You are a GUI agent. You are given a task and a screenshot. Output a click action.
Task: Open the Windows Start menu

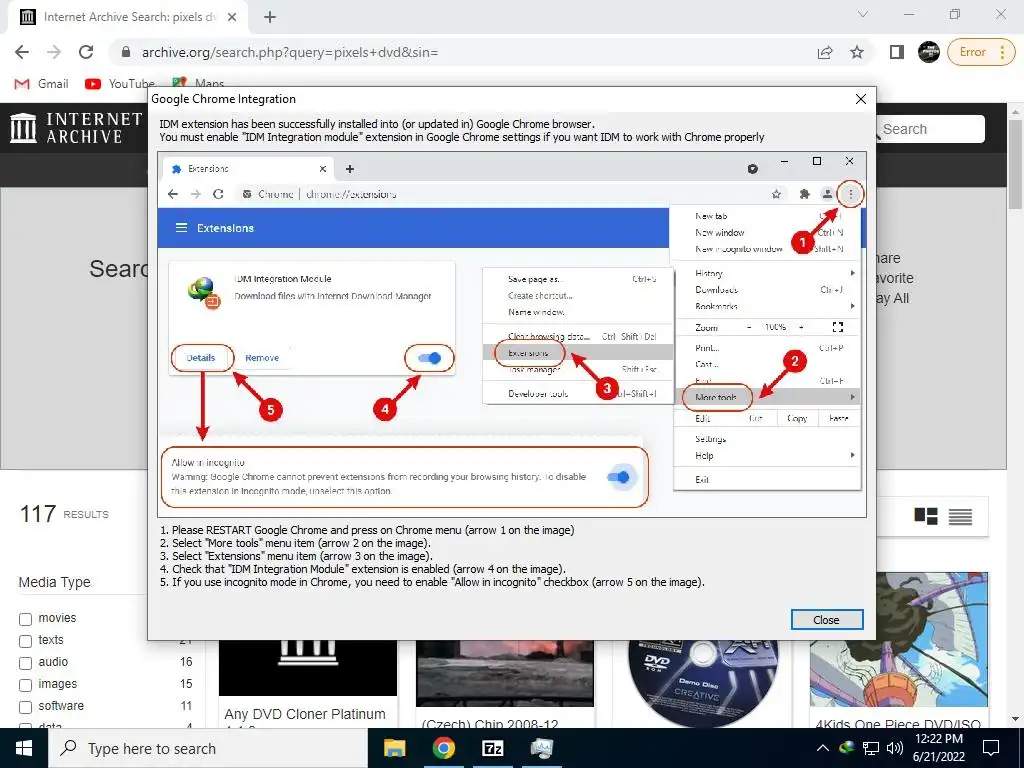tap(24, 748)
